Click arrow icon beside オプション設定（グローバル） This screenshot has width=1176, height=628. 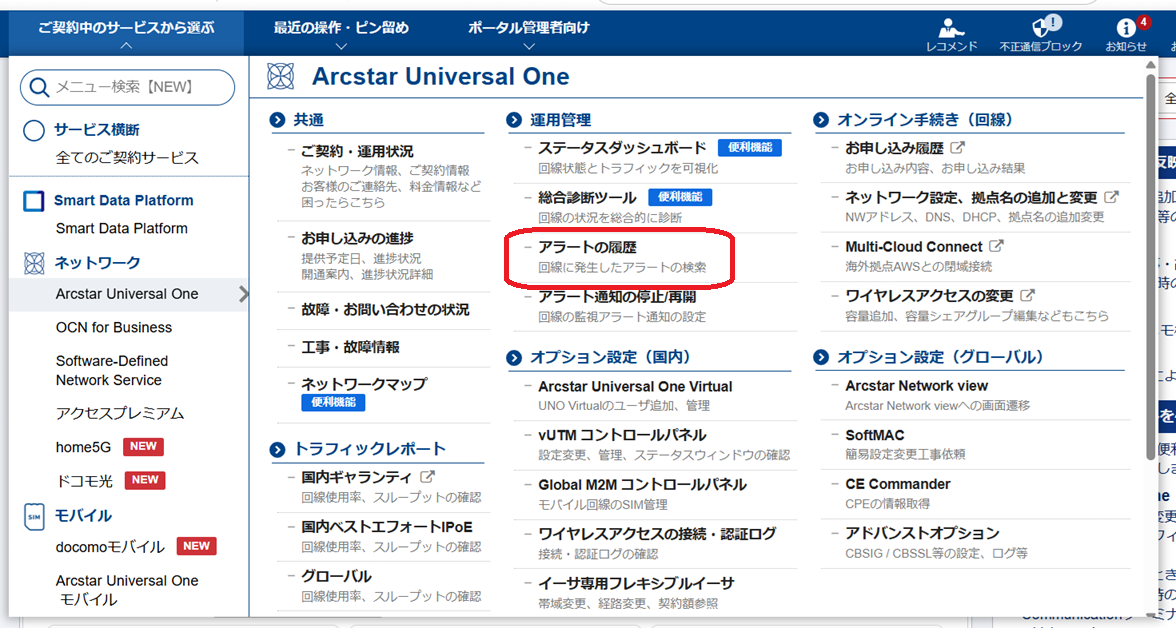click(x=821, y=358)
